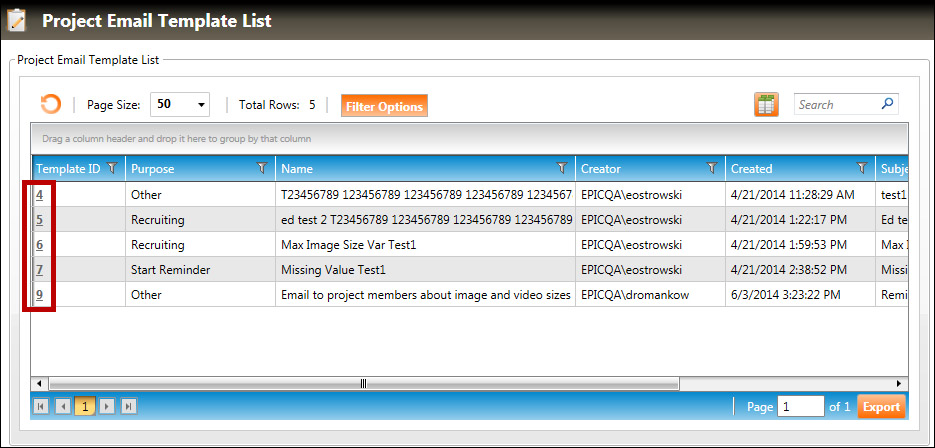Click the Search text field
Image resolution: width=935 pixels, height=448 pixels.
836,104
